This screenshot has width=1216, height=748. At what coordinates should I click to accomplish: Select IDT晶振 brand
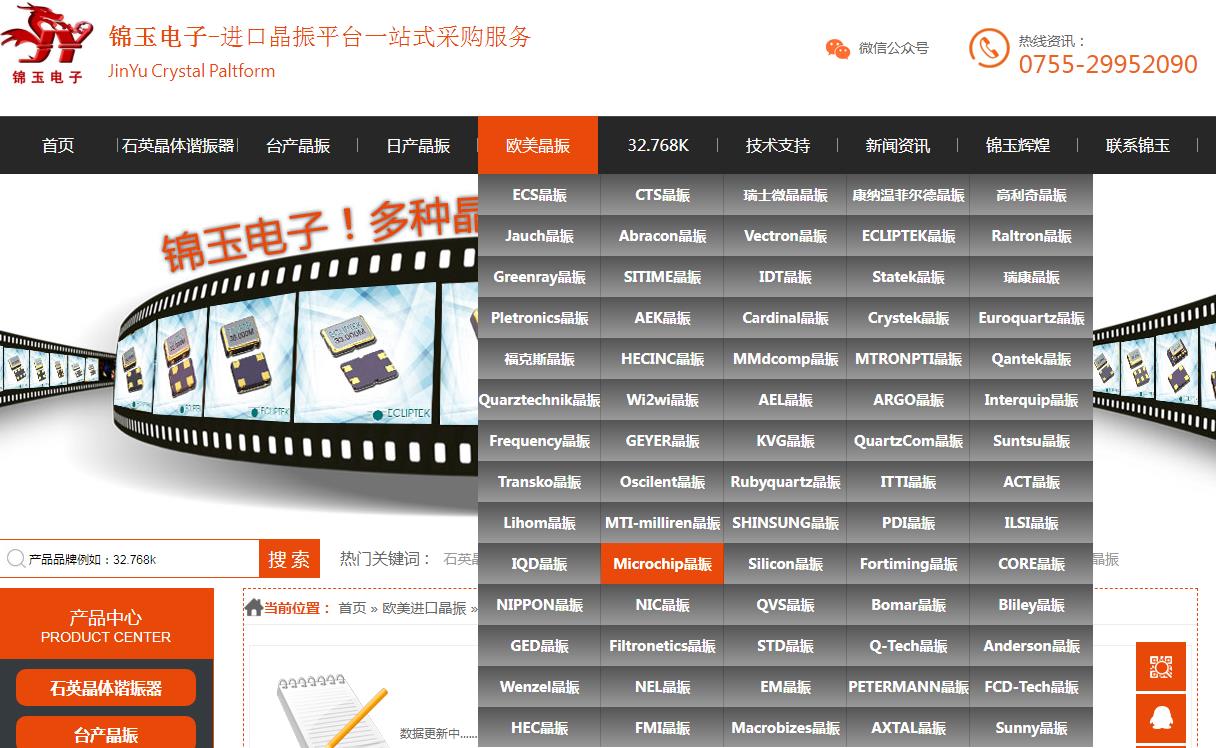point(785,277)
